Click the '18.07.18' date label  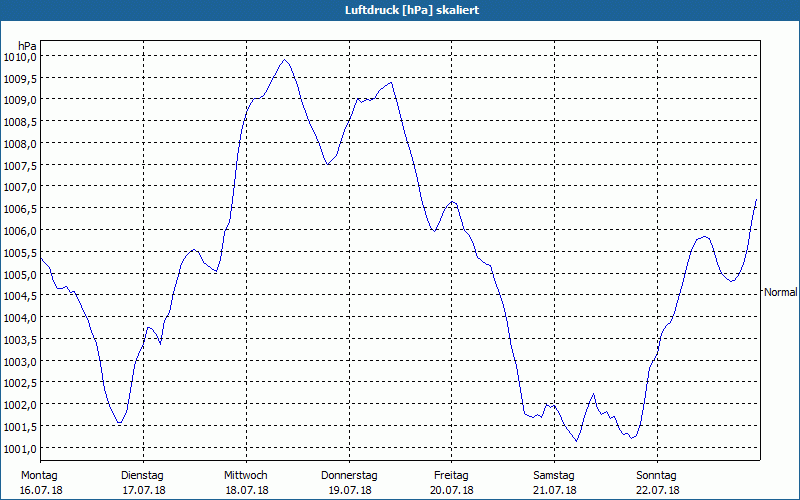(x=247, y=490)
